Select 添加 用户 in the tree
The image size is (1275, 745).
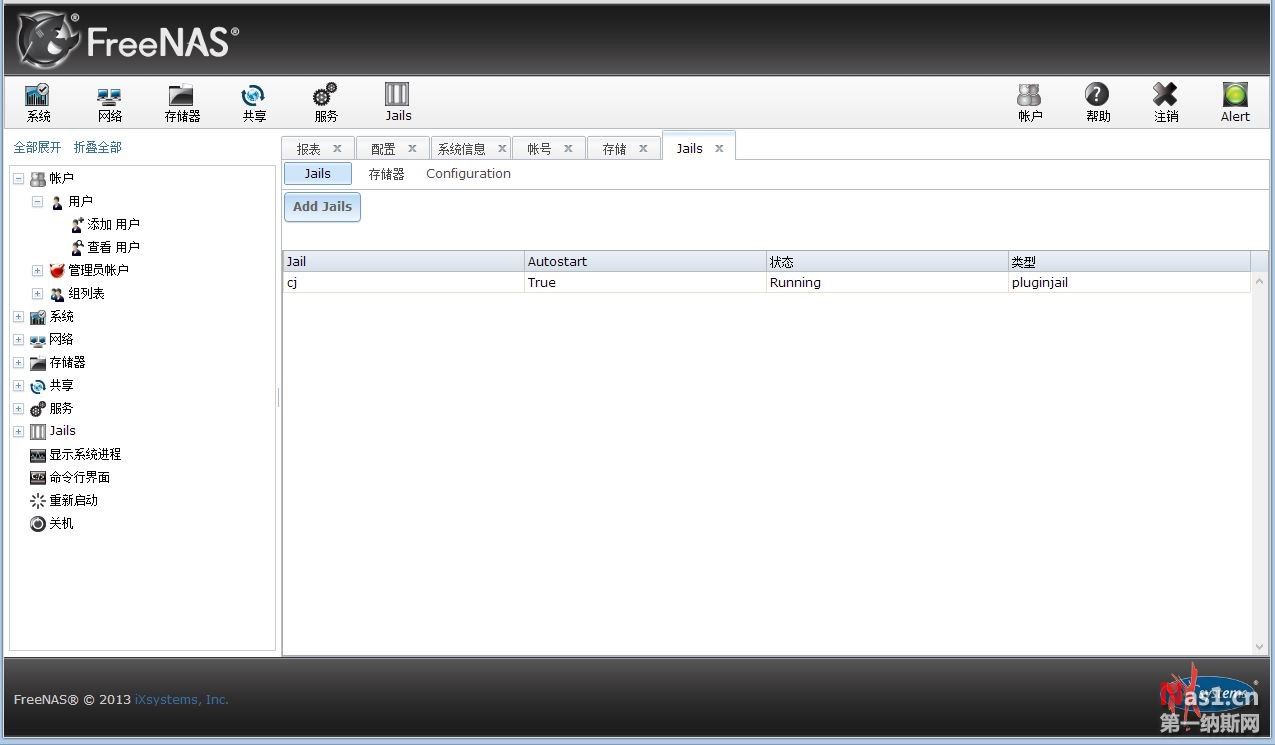(105, 224)
